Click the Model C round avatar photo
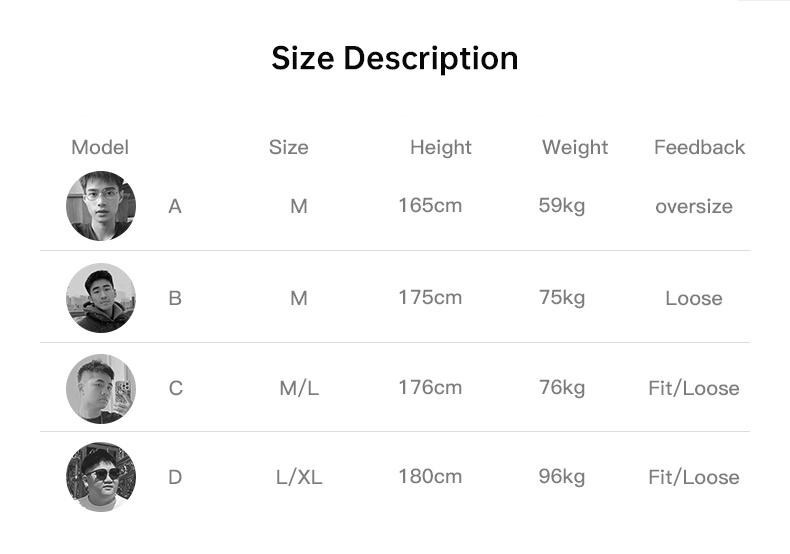The height and width of the screenshot is (554, 790). coord(101,388)
